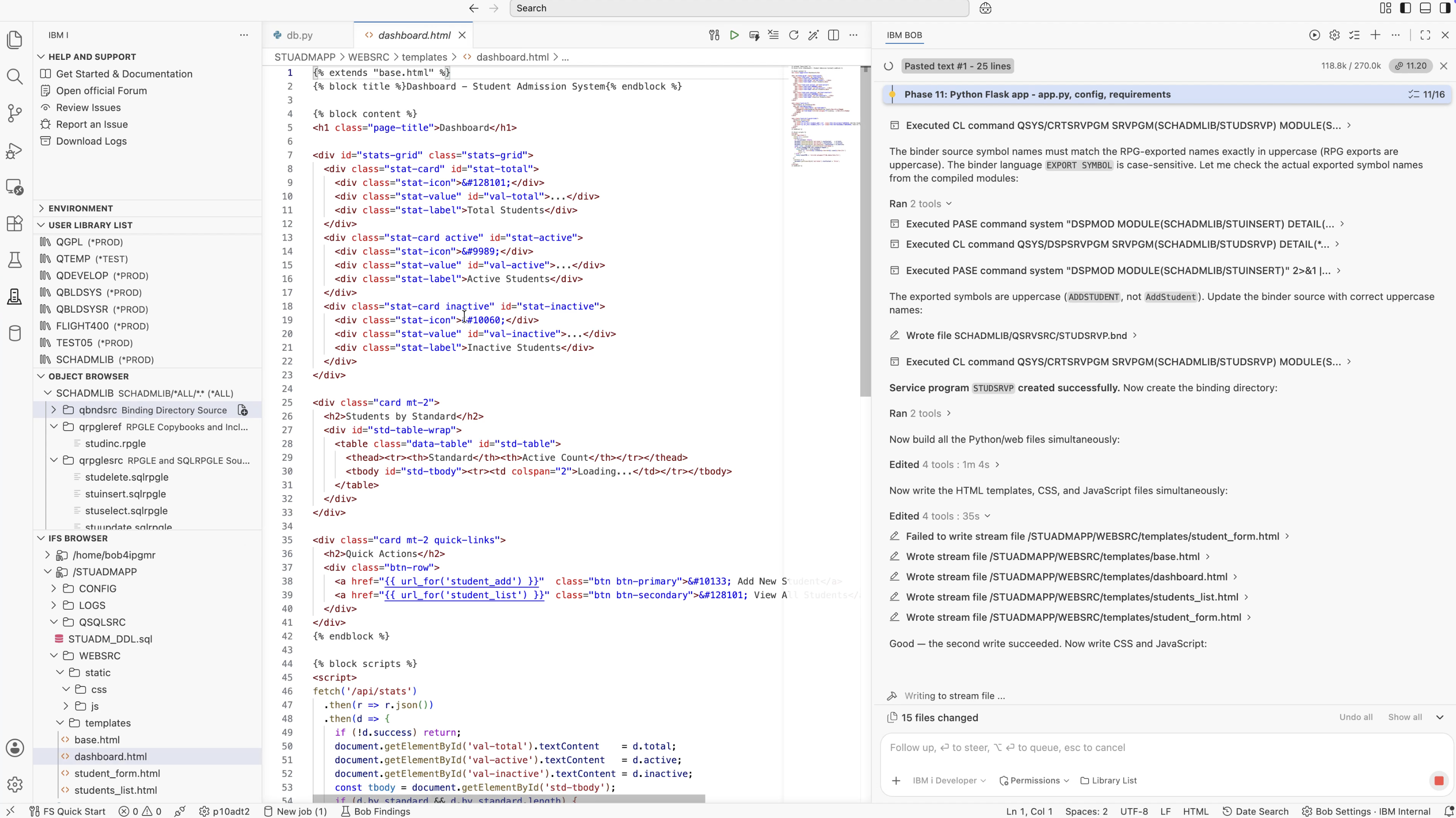Expand the CONFIG folder
Screen dimensions: 1456x818
[54, 588]
